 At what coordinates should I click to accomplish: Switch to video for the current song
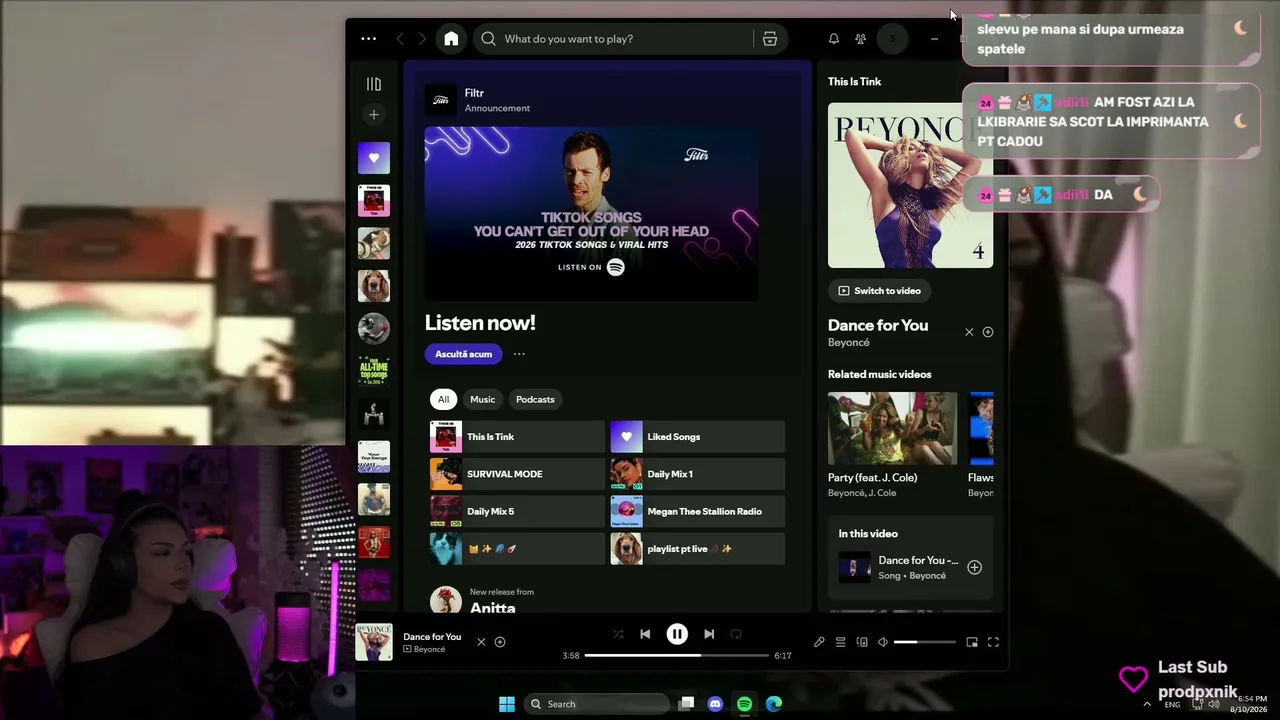tap(880, 291)
